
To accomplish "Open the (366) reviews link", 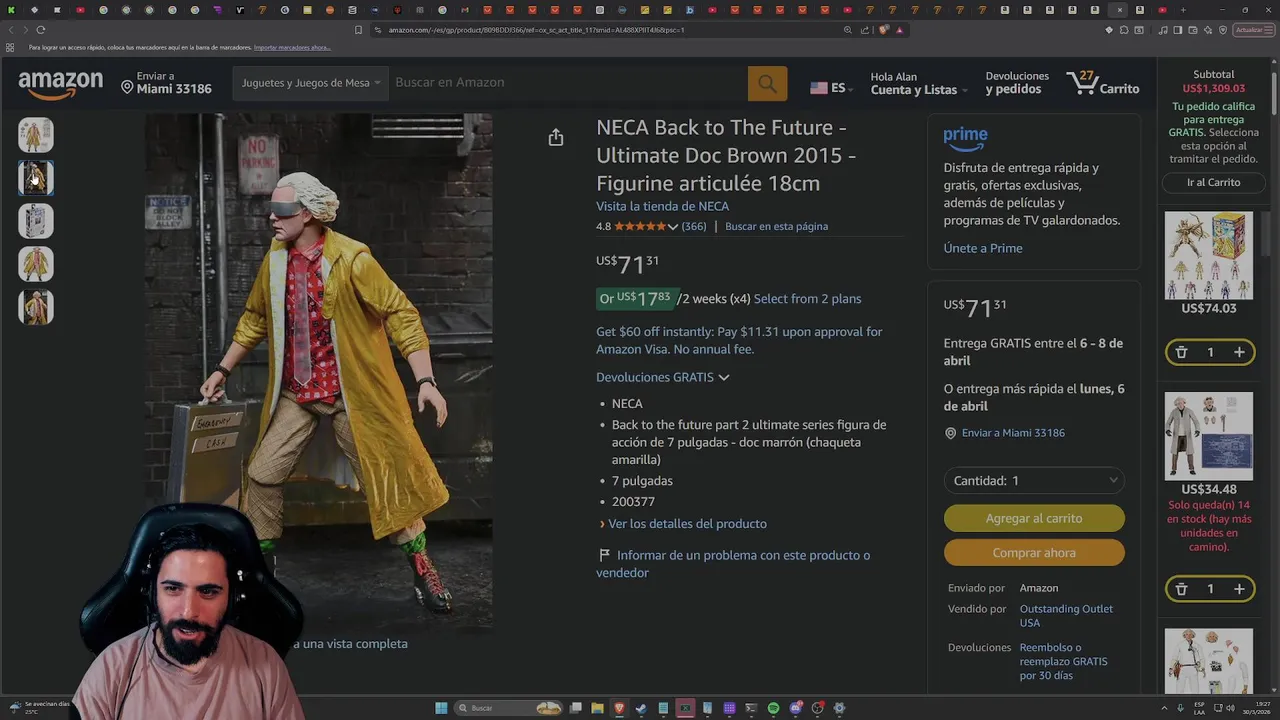I will [x=694, y=227].
